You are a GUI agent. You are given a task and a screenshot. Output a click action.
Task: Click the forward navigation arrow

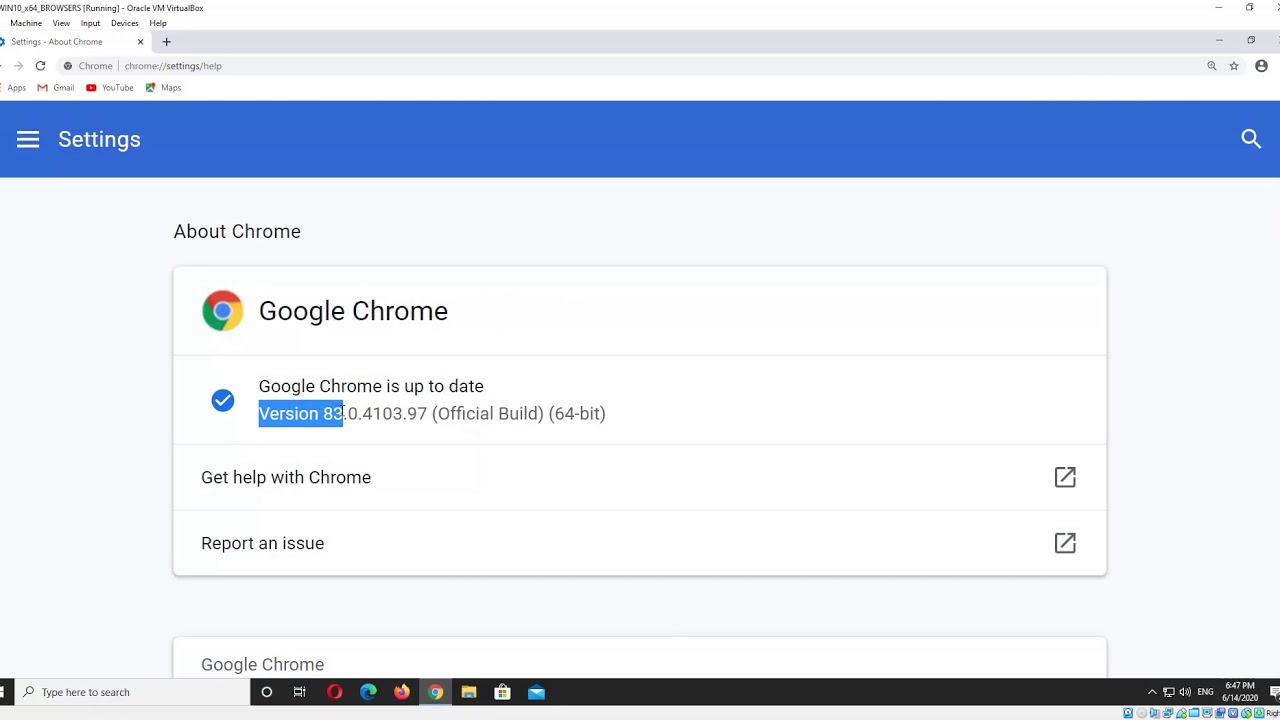(18, 66)
